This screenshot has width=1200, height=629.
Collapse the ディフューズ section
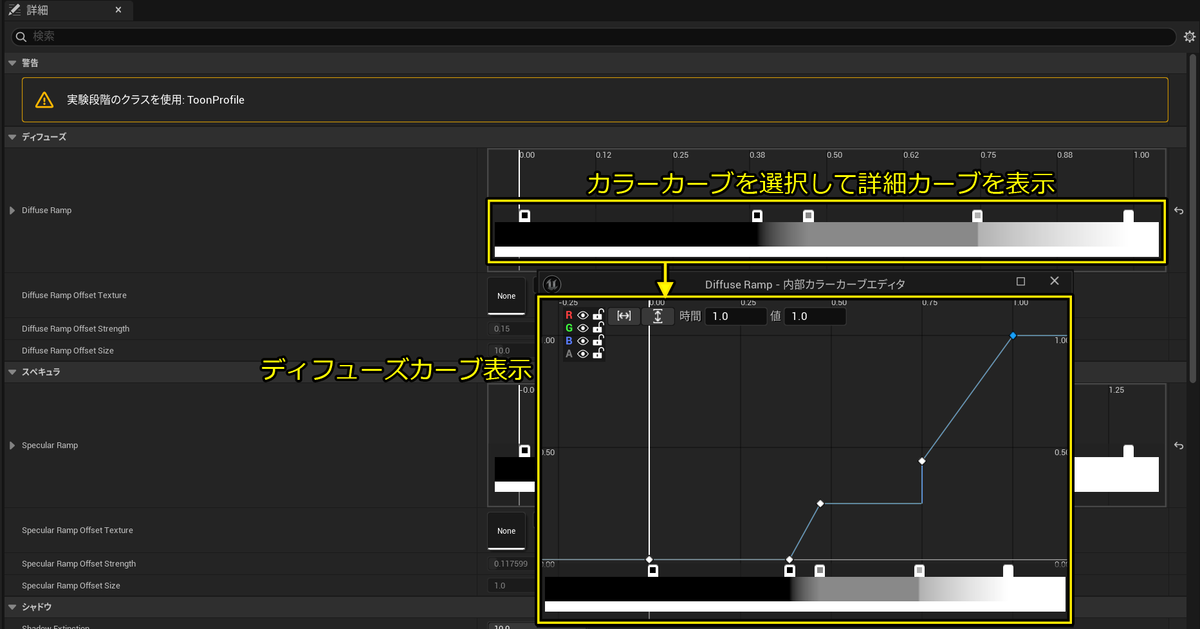click(x=12, y=136)
